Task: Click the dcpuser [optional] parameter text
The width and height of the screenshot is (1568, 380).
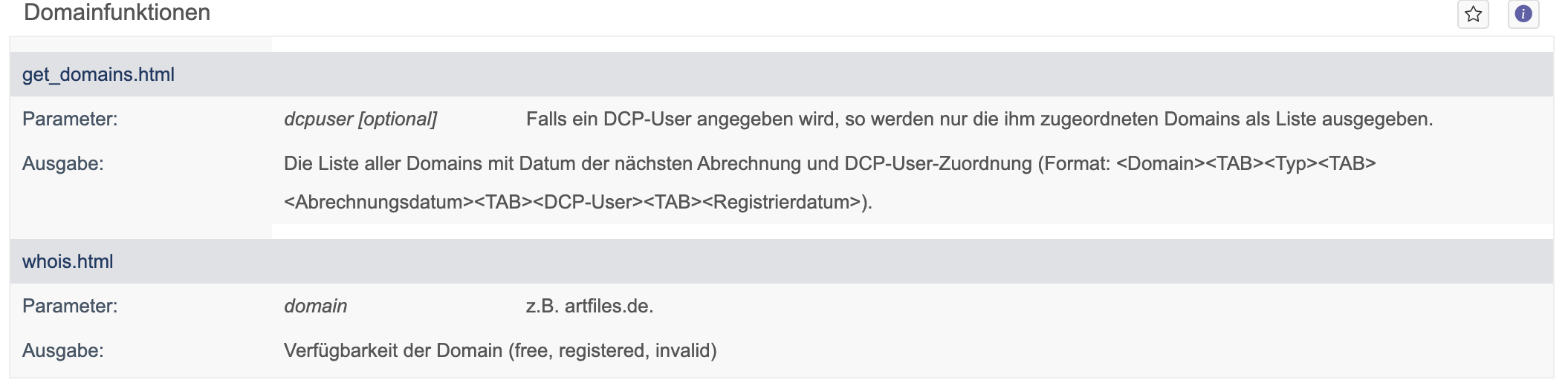Action: (360, 119)
